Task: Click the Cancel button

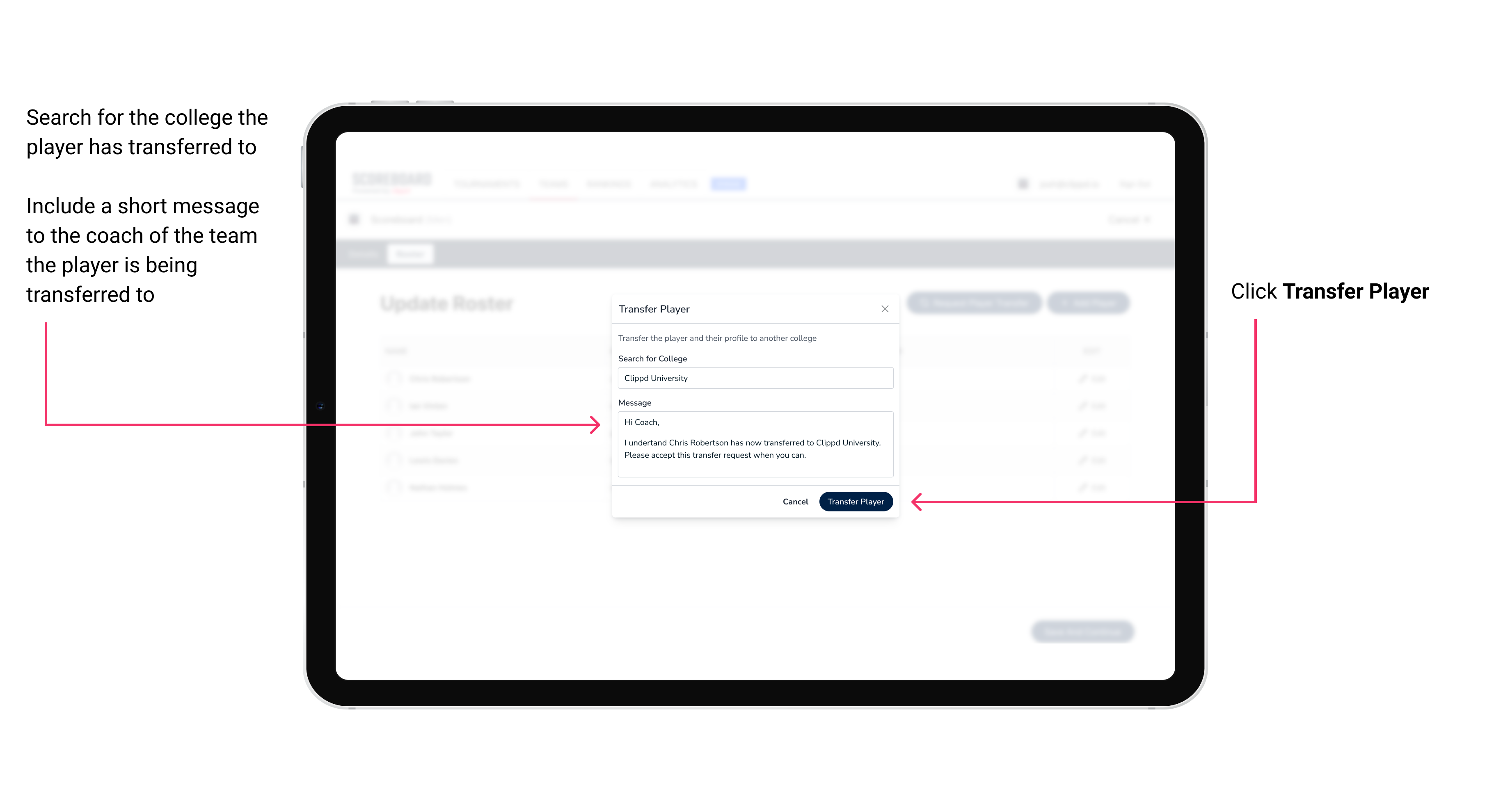Action: click(x=795, y=501)
